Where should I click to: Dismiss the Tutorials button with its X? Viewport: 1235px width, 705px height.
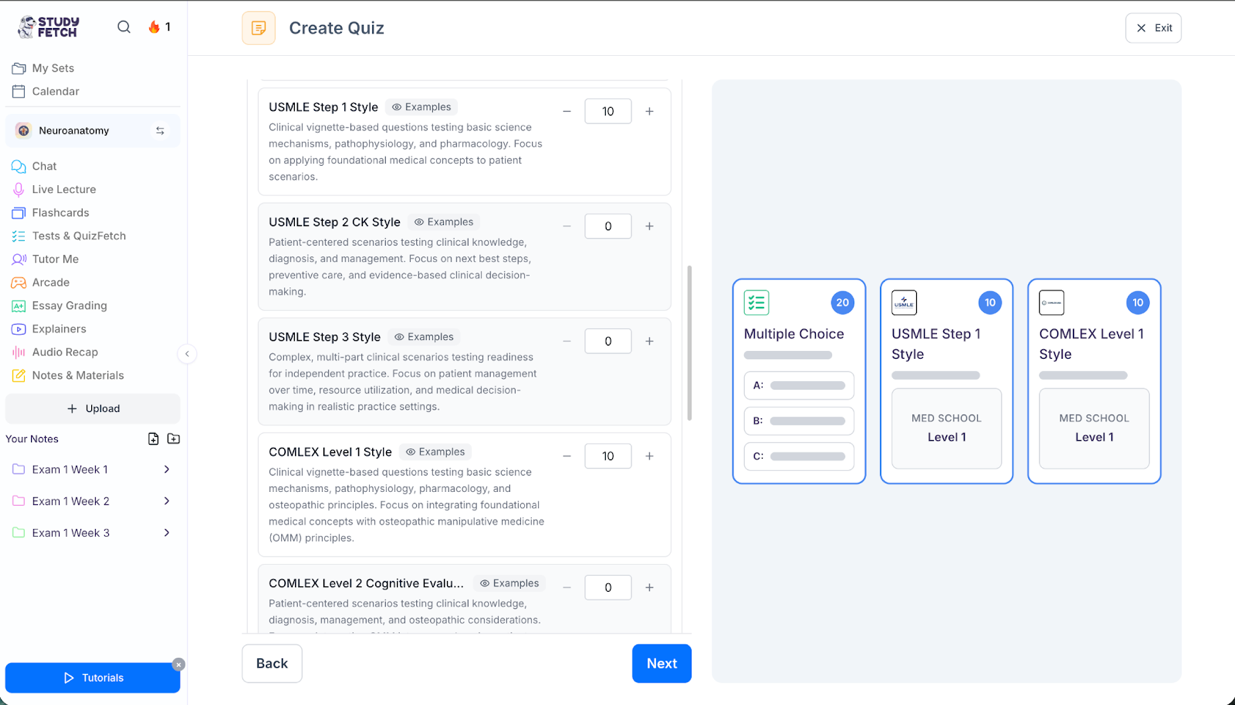pos(178,664)
